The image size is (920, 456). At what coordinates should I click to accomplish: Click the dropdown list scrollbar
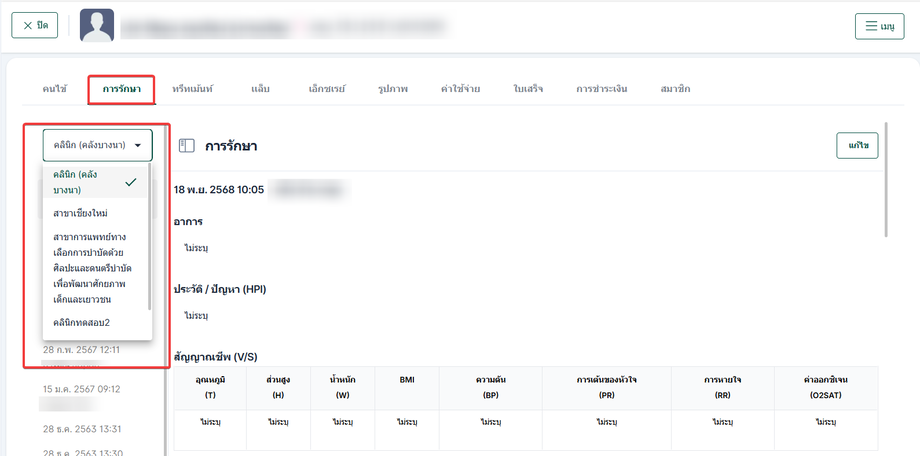pyautogui.click(x=150, y=237)
